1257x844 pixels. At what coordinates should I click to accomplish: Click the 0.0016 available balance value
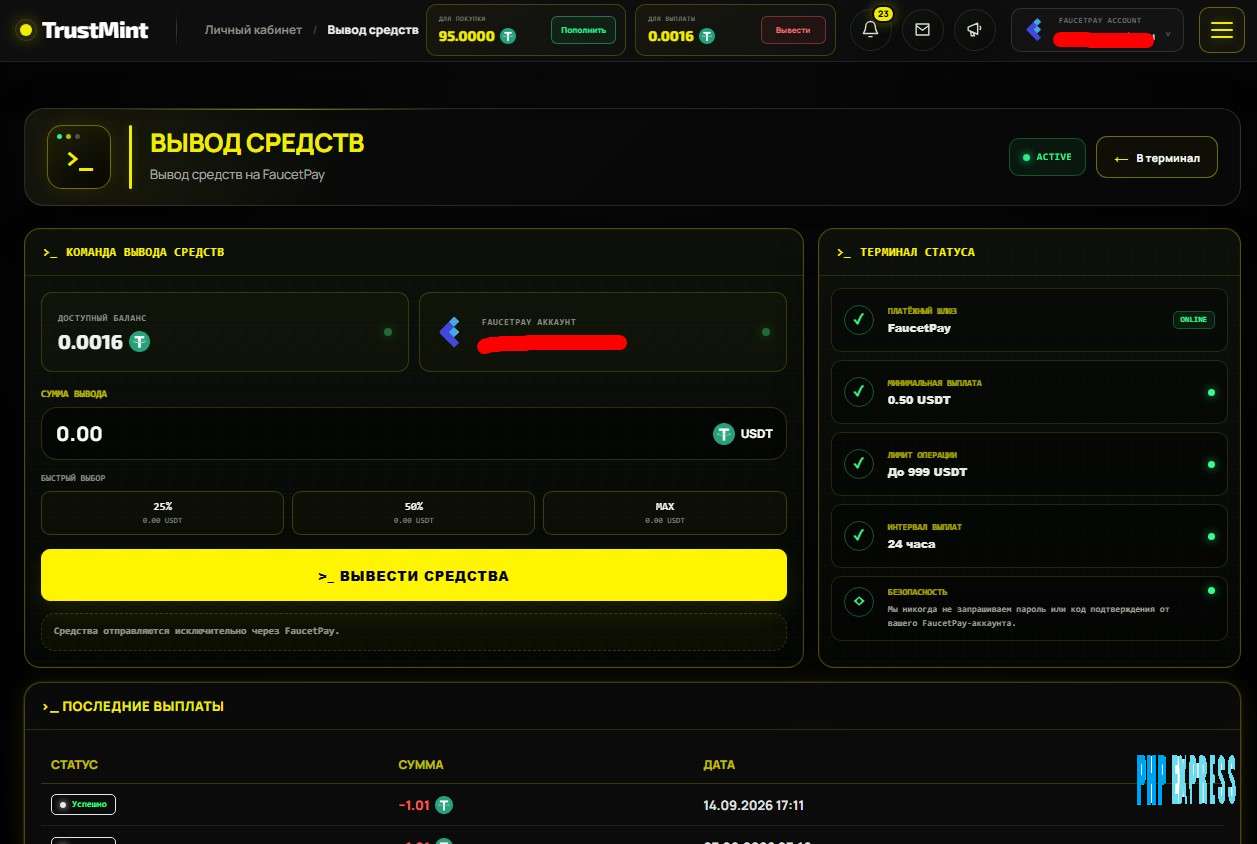click(90, 342)
